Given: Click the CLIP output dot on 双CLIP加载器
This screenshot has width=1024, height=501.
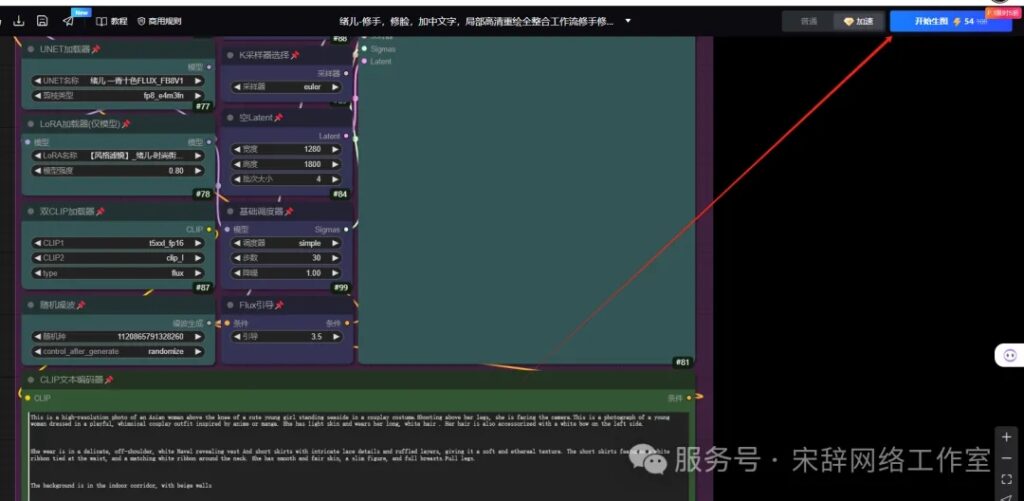Looking at the screenshot, I should [x=209, y=229].
